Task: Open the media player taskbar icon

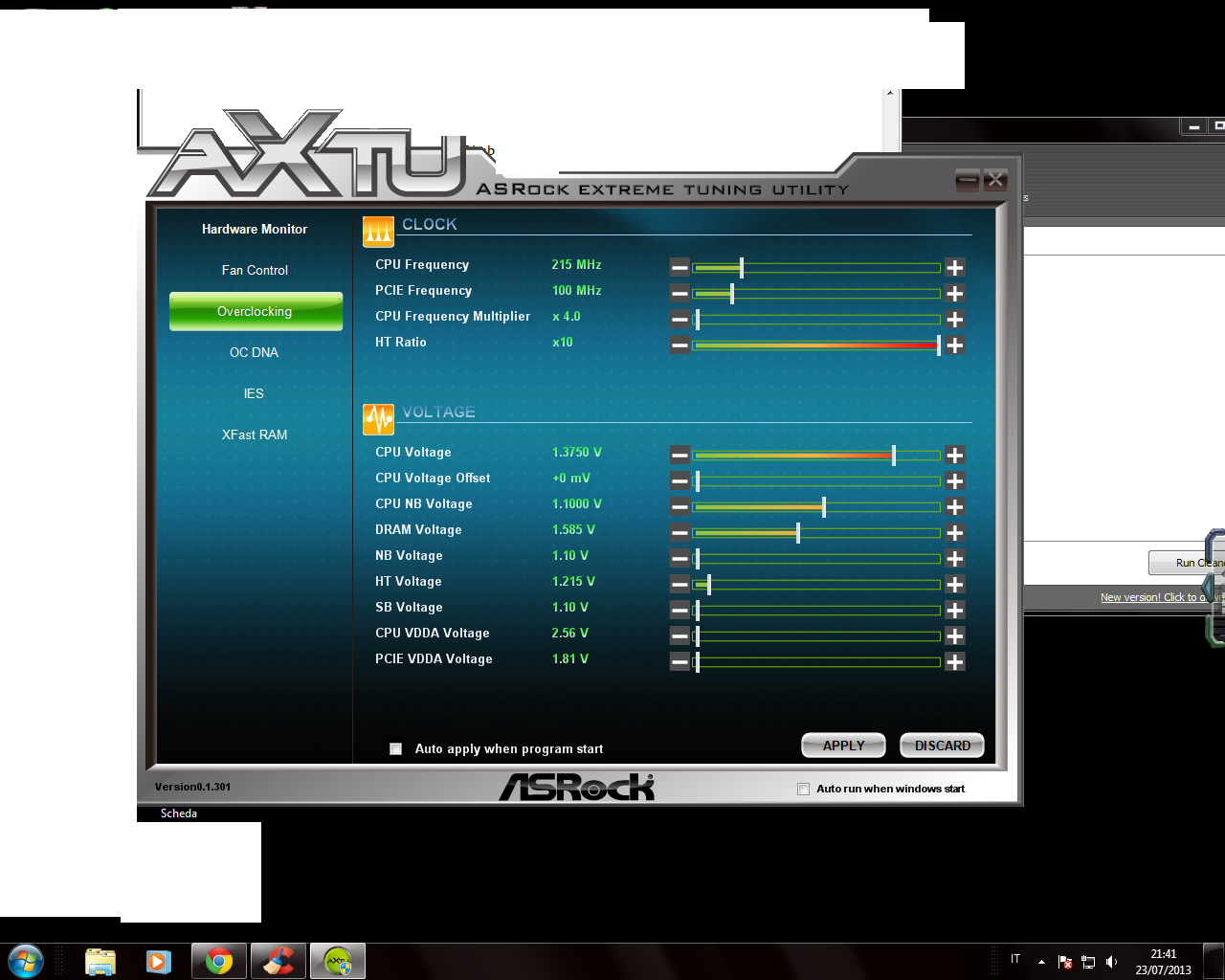Action: pos(158,961)
